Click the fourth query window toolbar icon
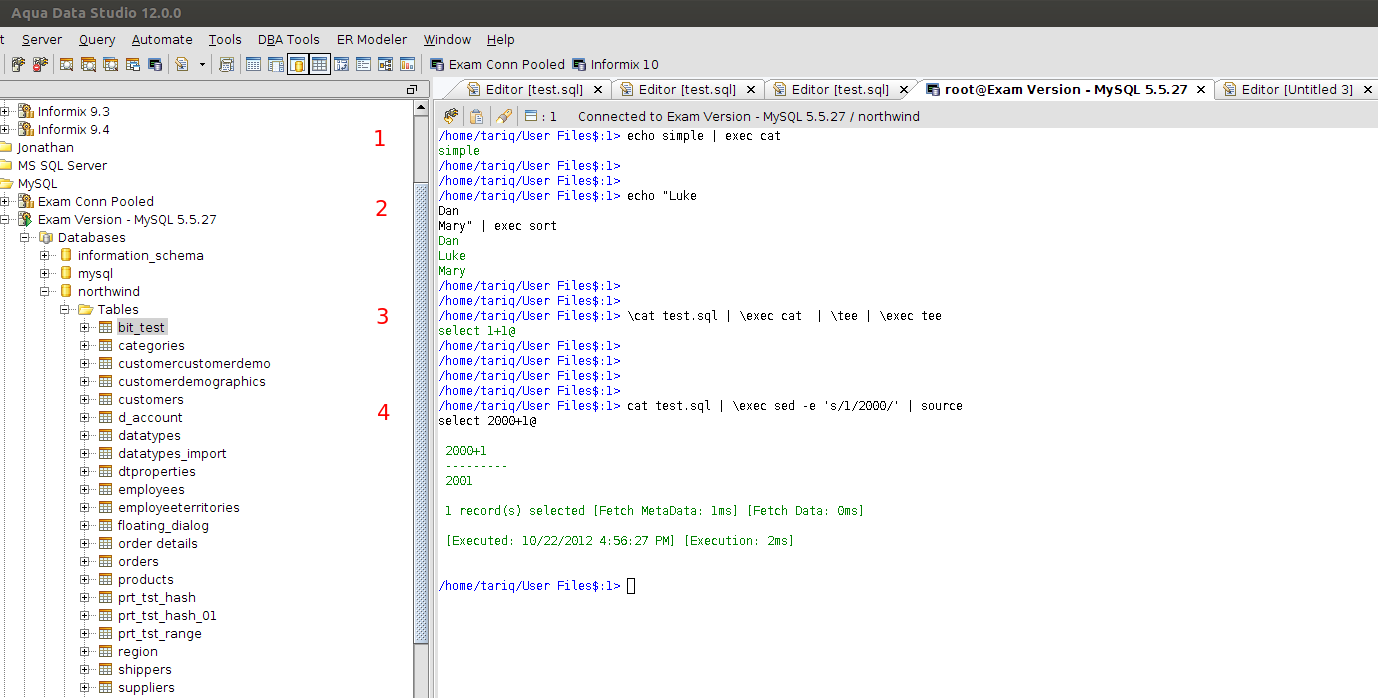 (133, 64)
